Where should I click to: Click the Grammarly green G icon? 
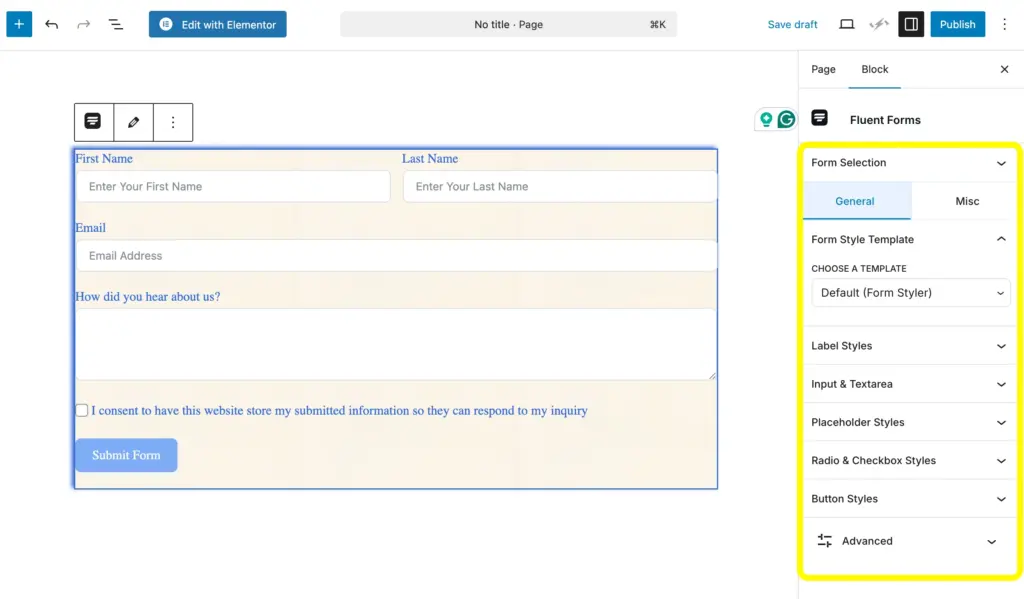click(x=786, y=119)
